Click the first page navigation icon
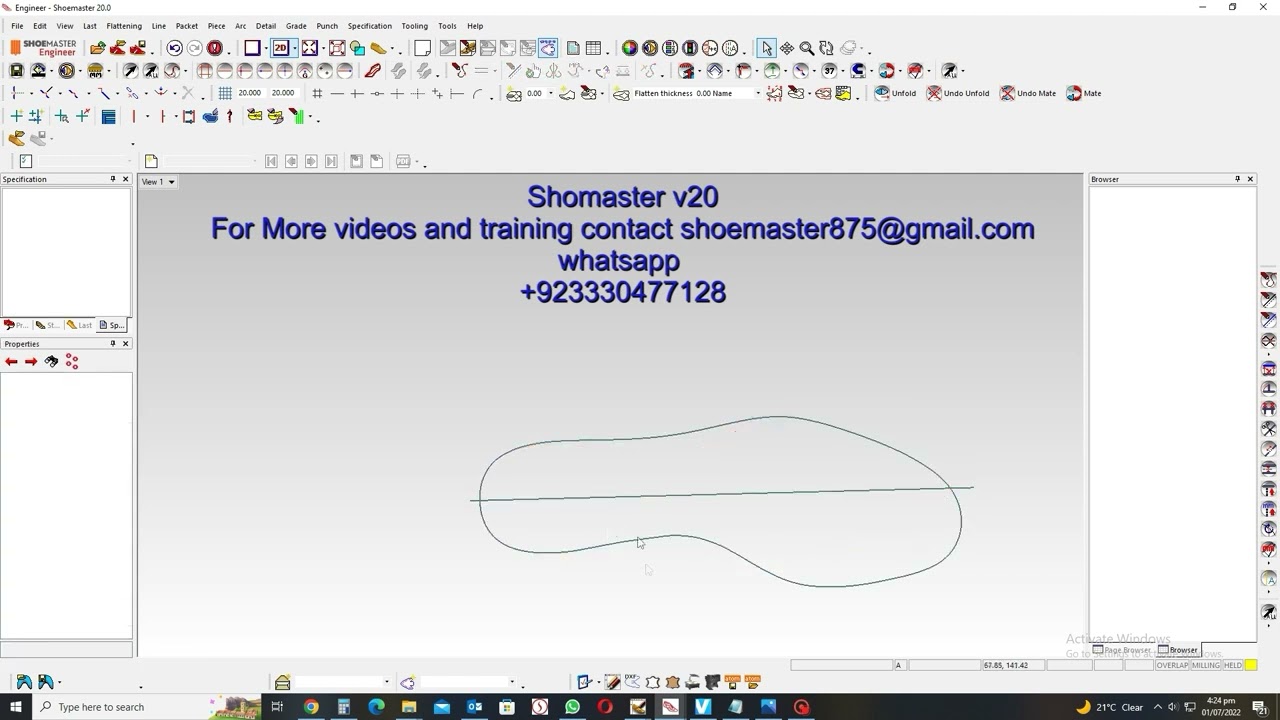This screenshot has width=1280, height=720. 271,161
